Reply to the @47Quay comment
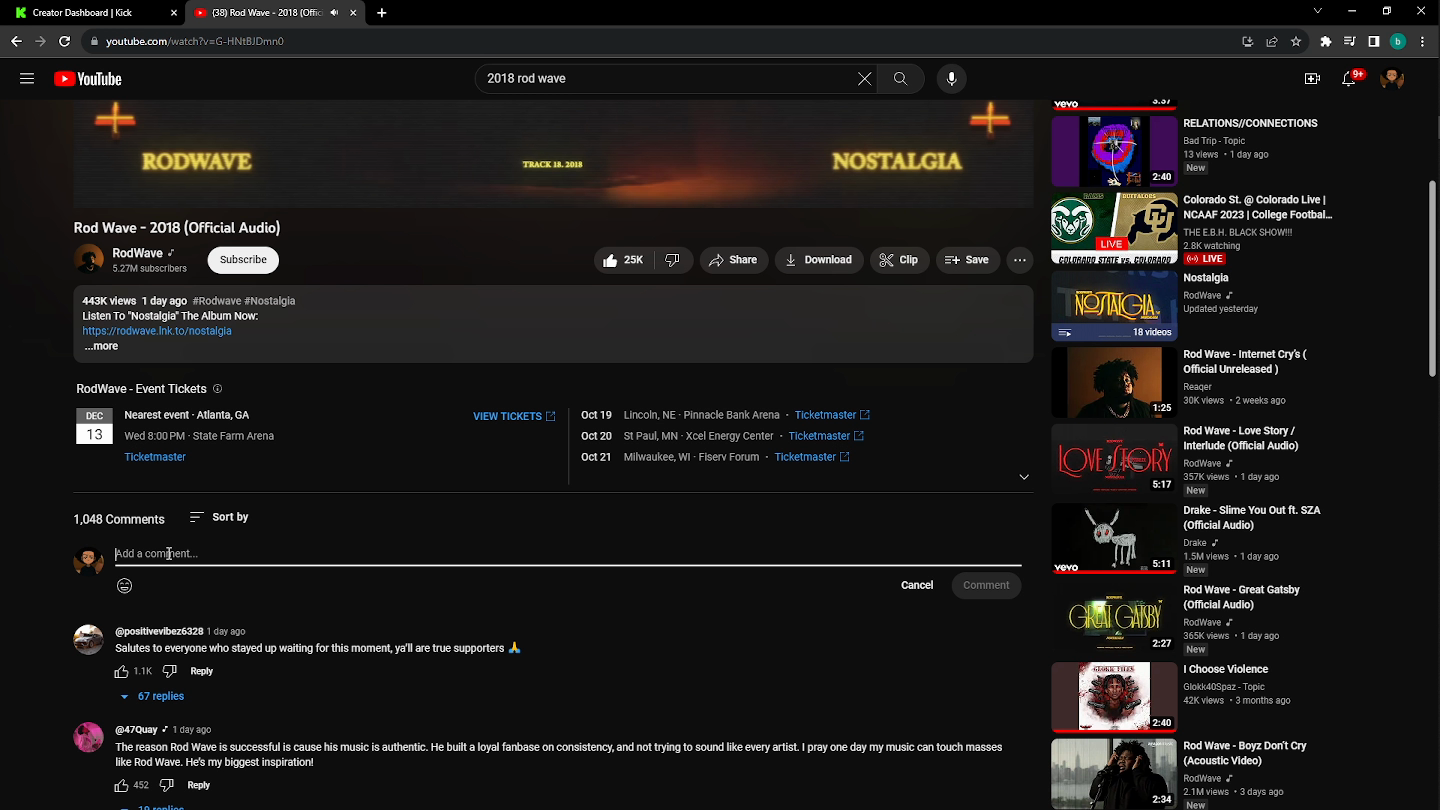The width and height of the screenshot is (1440, 810). click(199, 786)
